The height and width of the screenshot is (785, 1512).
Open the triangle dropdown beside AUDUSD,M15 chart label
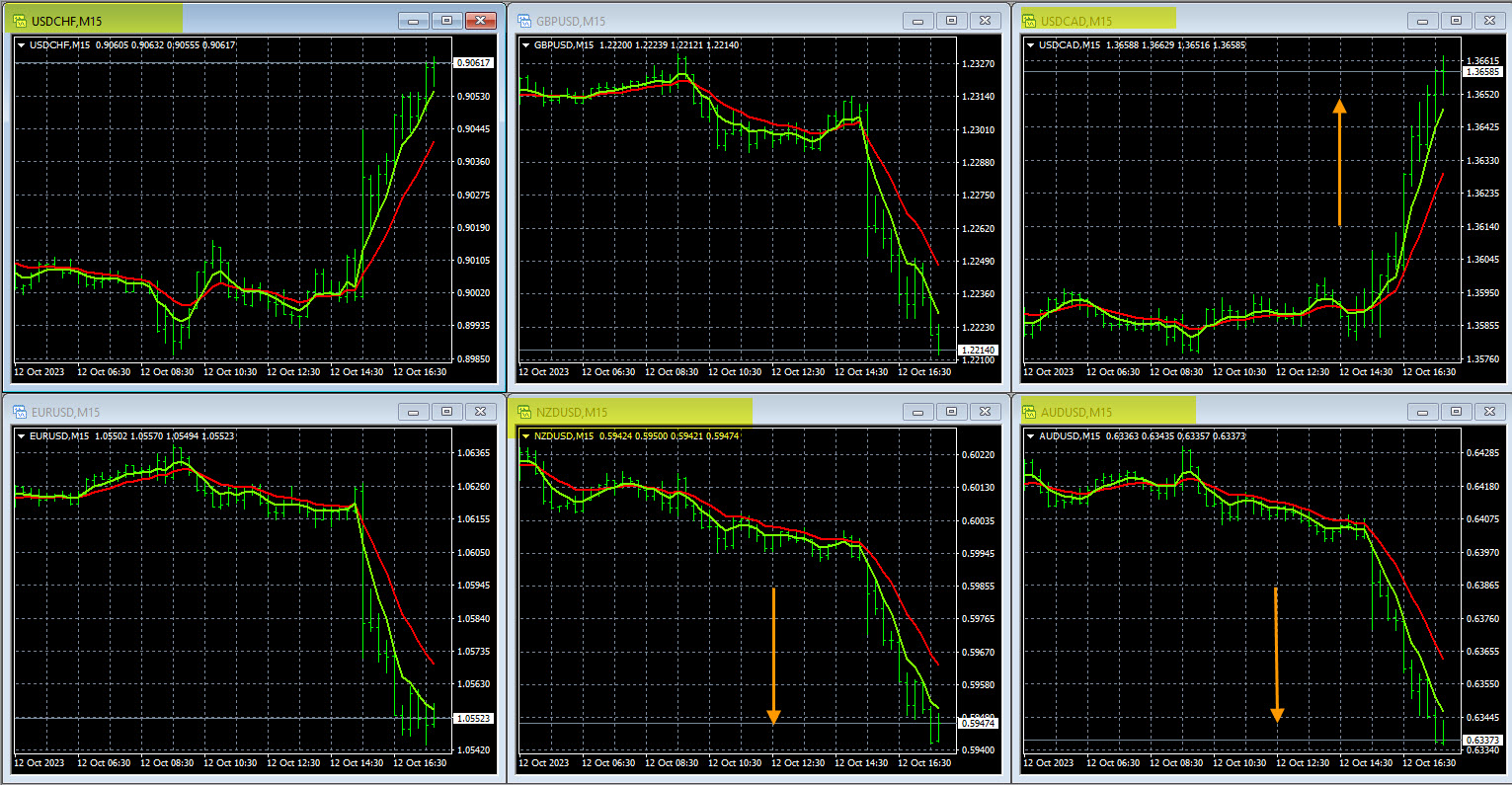pyautogui.click(x=1031, y=435)
